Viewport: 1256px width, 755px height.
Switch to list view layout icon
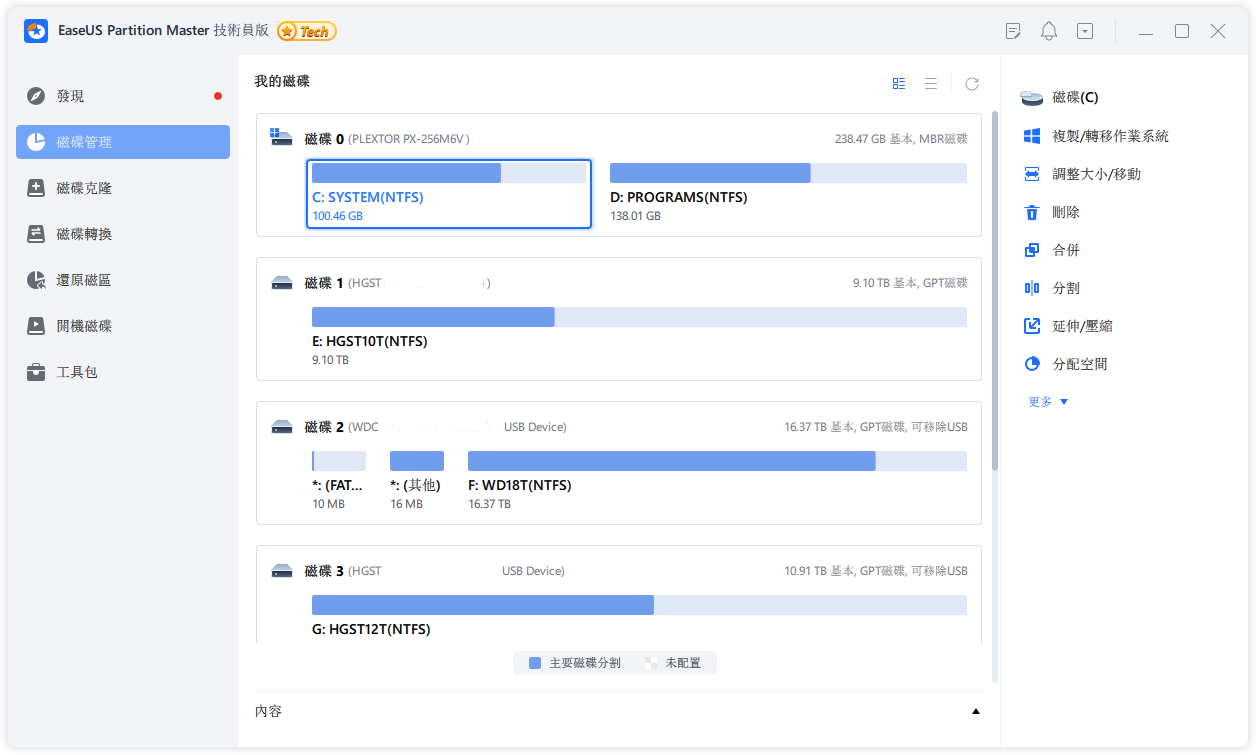931,84
